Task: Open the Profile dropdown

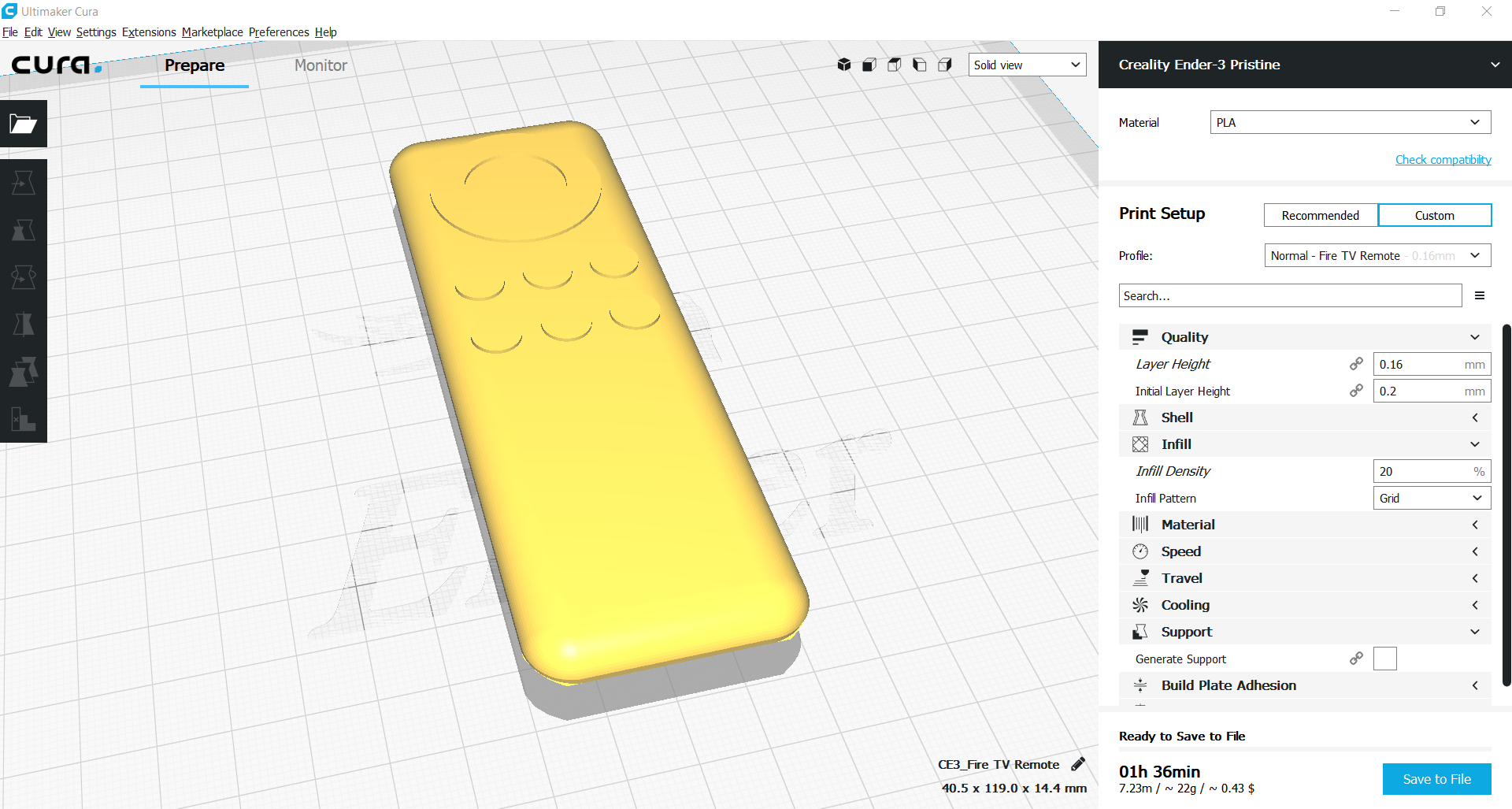Action: tap(1378, 255)
